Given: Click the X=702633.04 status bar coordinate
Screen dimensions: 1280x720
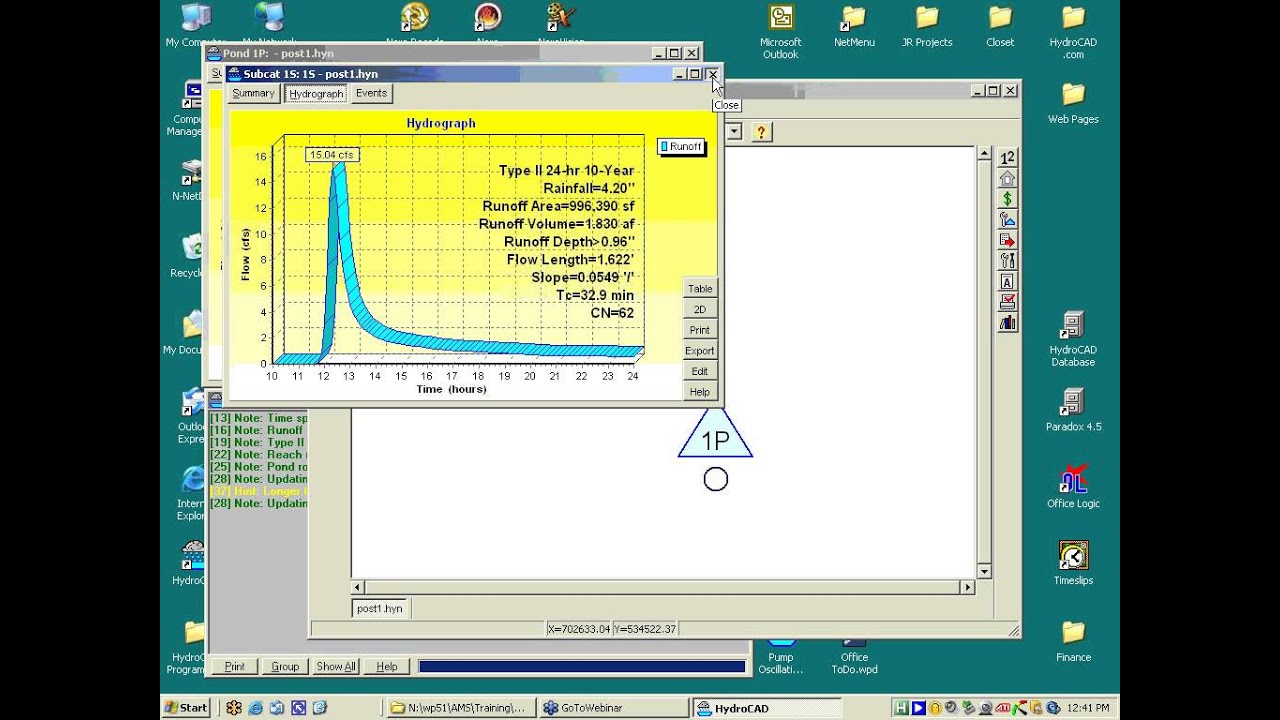Looking at the screenshot, I should tap(578, 629).
